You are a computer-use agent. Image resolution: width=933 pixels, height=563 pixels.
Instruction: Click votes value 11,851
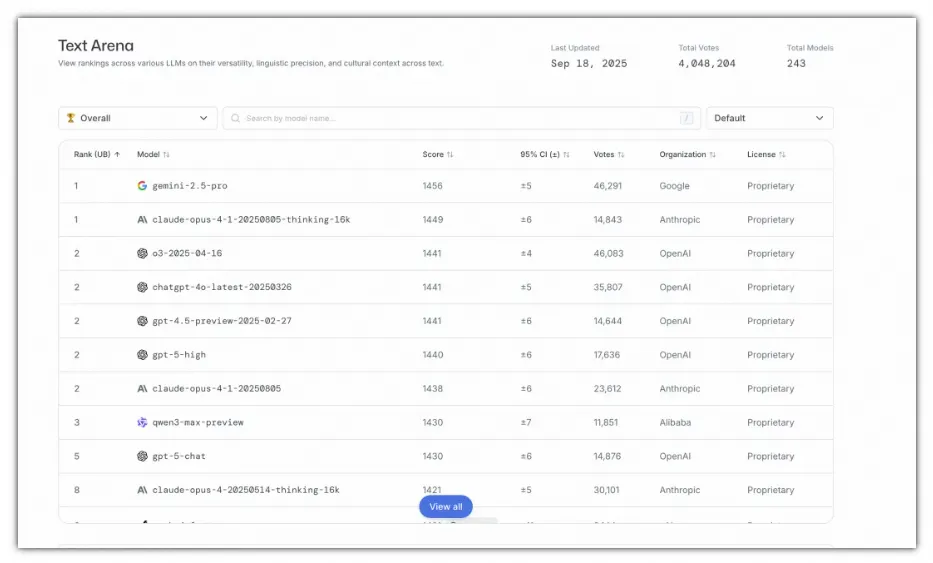[x=606, y=423]
